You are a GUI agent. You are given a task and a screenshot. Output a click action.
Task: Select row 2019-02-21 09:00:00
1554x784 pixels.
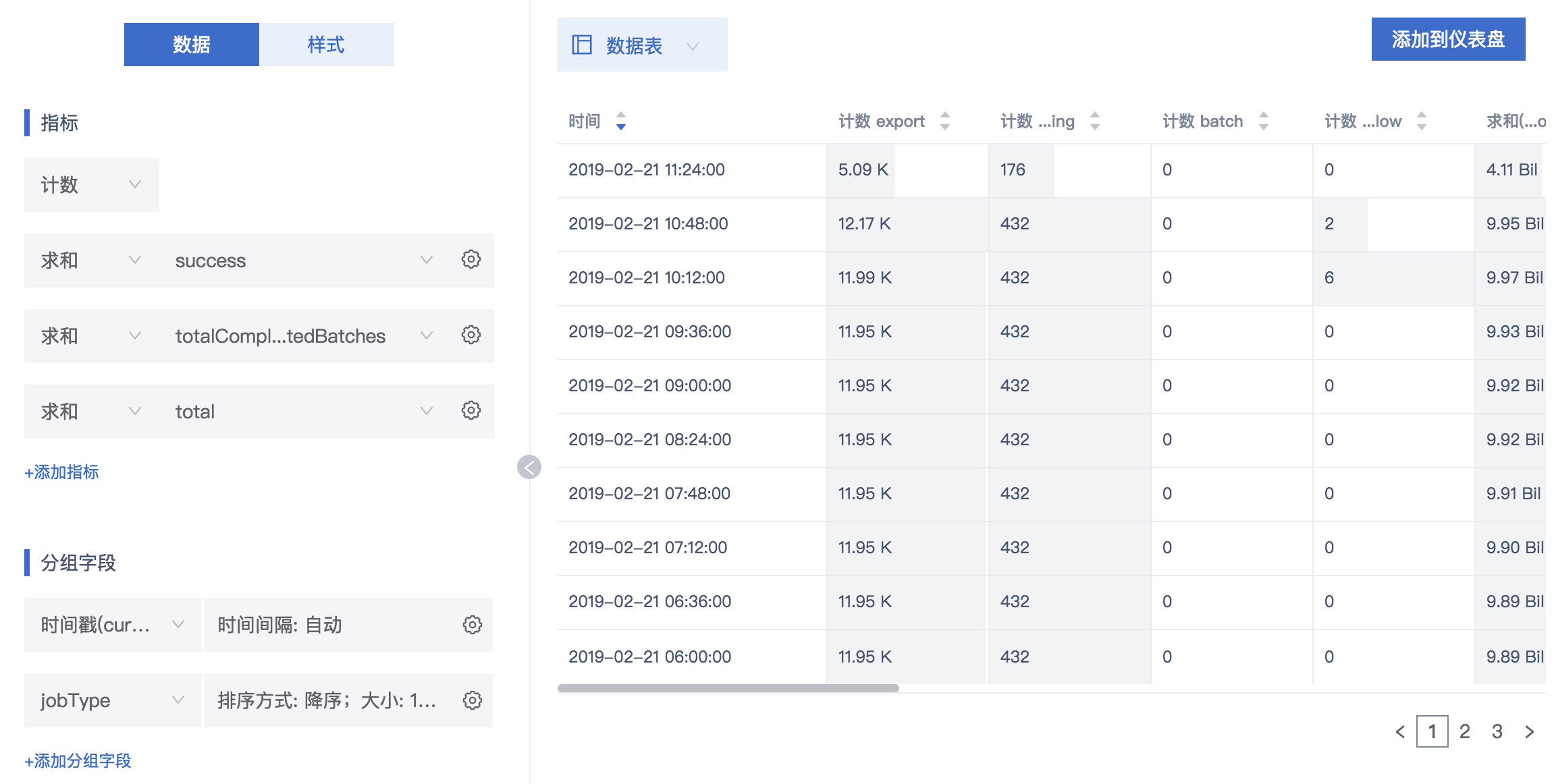(x=1052, y=386)
